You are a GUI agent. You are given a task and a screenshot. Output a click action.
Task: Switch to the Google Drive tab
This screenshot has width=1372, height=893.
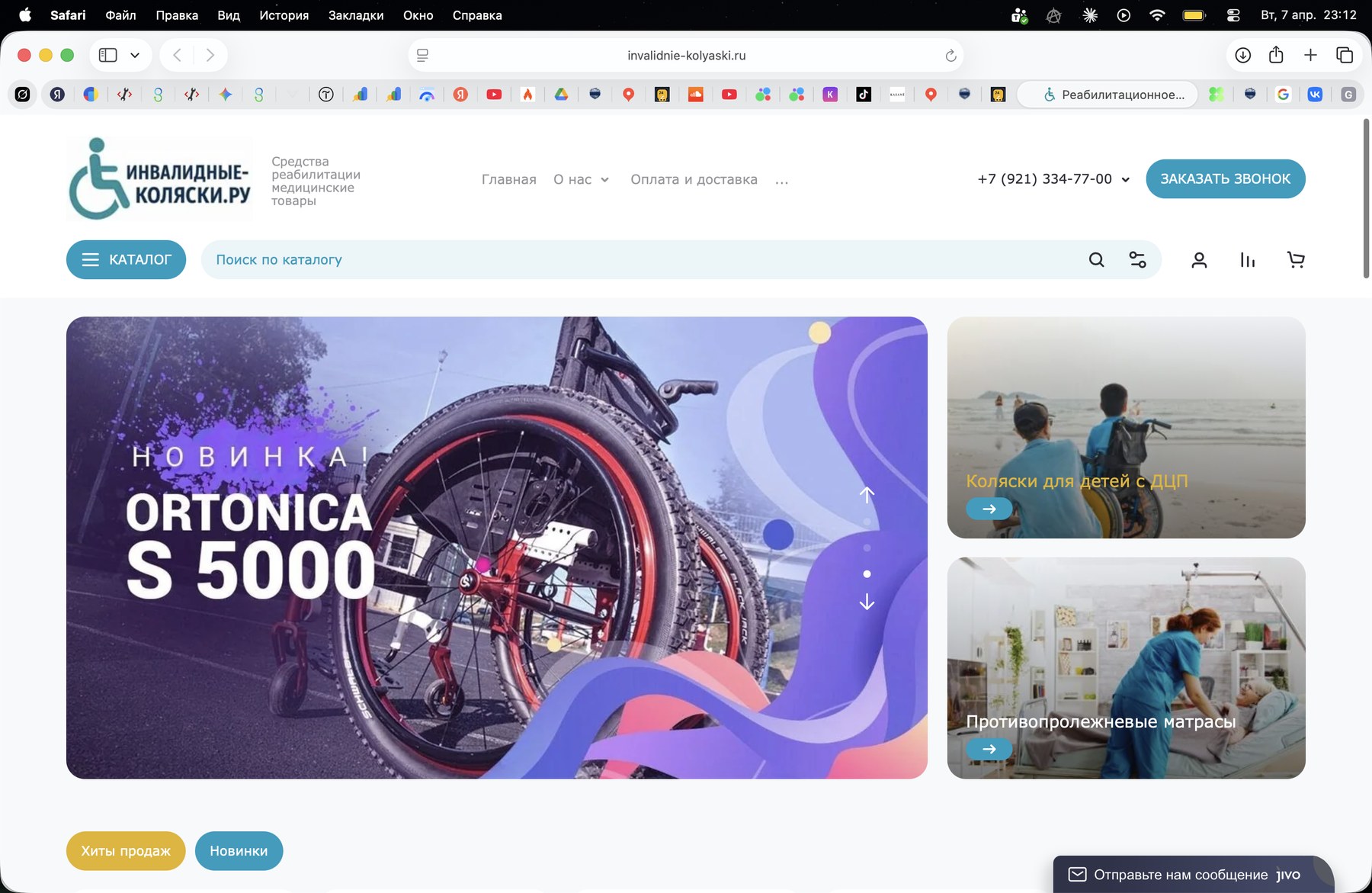(561, 95)
